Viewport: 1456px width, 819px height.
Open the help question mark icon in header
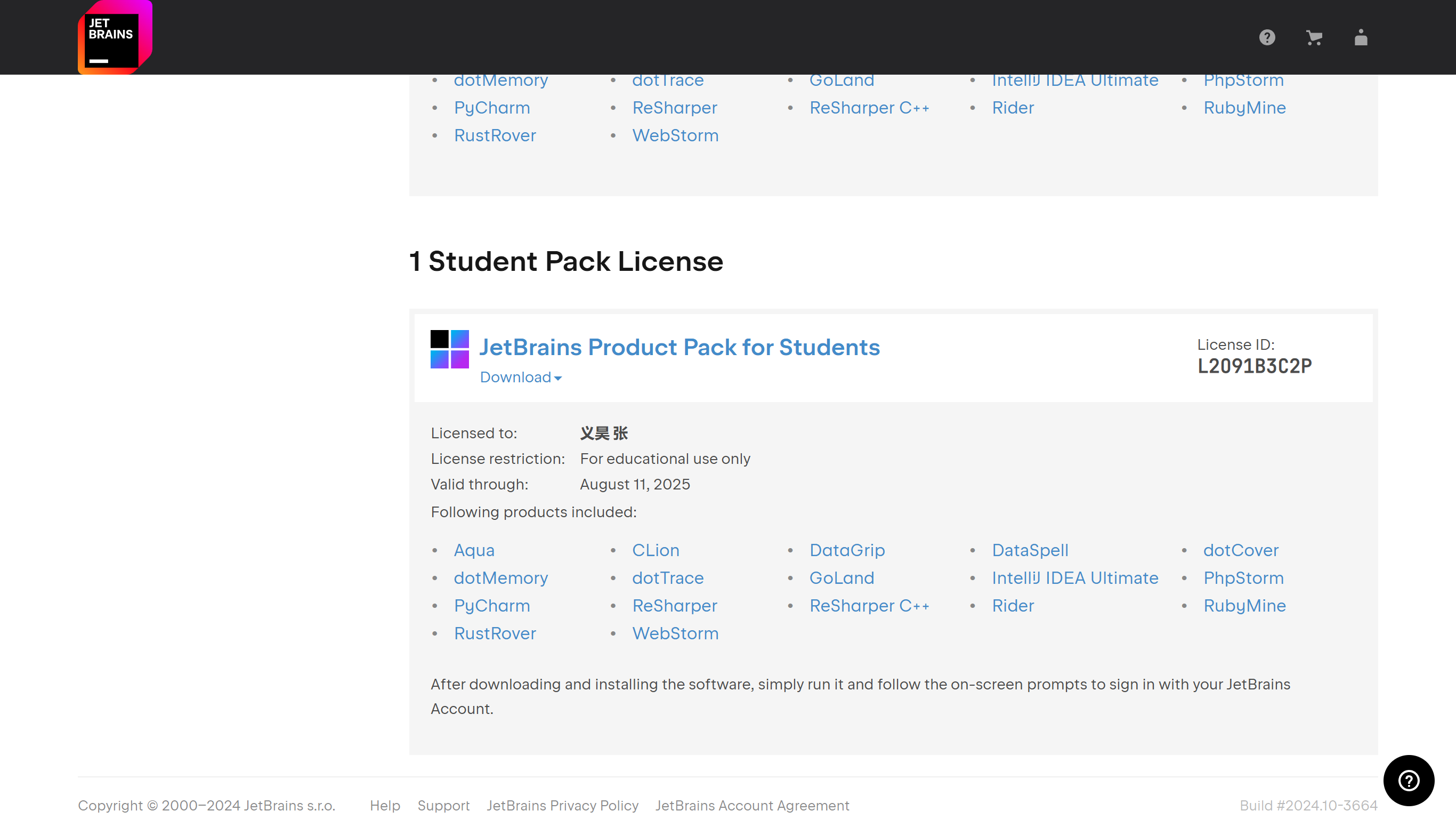coord(1267,37)
